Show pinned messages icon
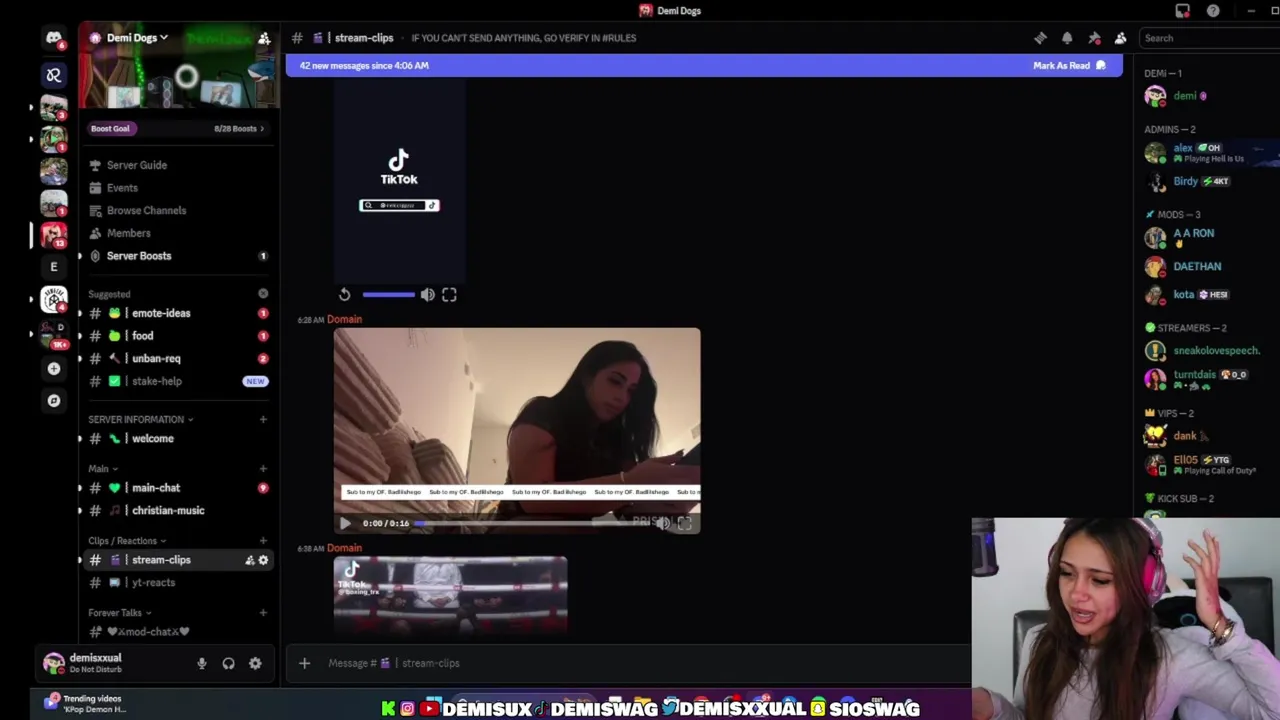The width and height of the screenshot is (1280, 720). (1094, 38)
